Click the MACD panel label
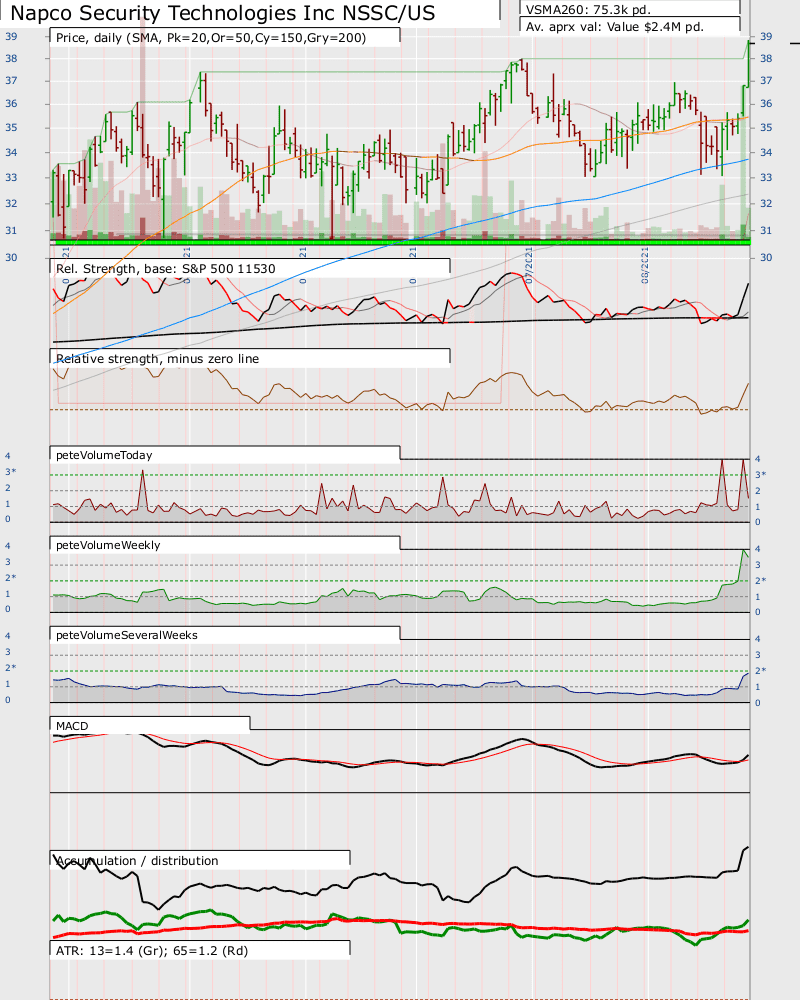This screenshot has height=1000, width=800. (72, 726)
